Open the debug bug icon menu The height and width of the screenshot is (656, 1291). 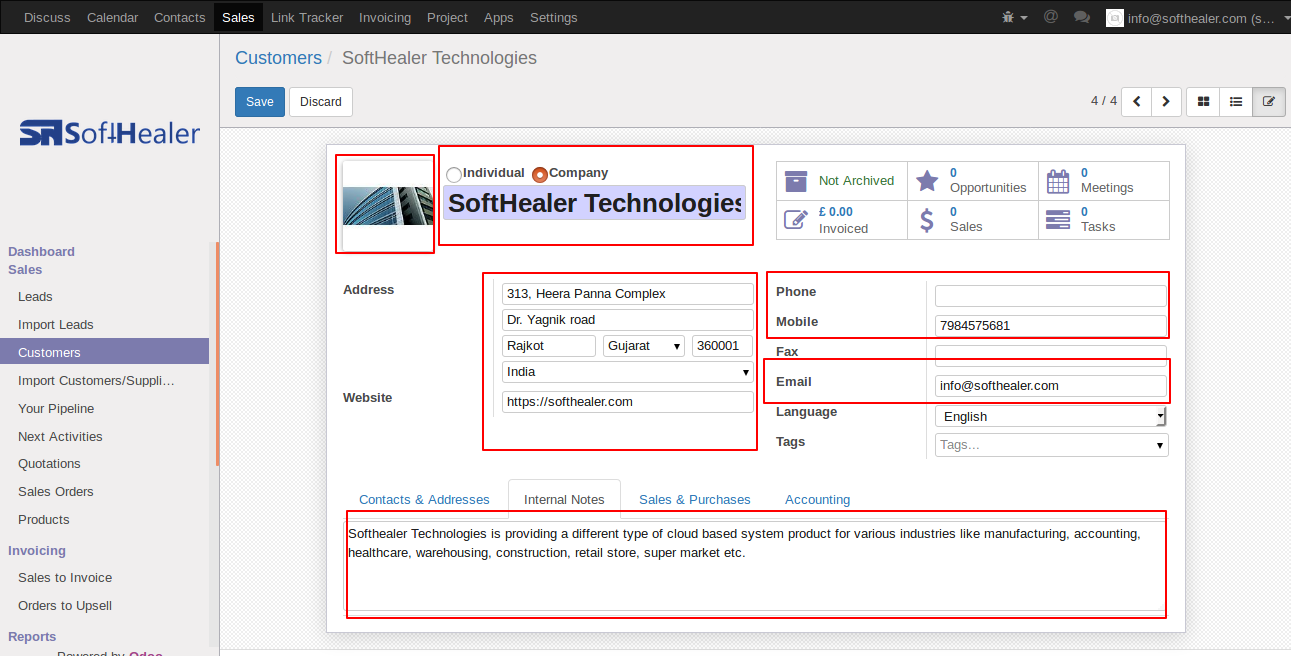[1013, 18]
